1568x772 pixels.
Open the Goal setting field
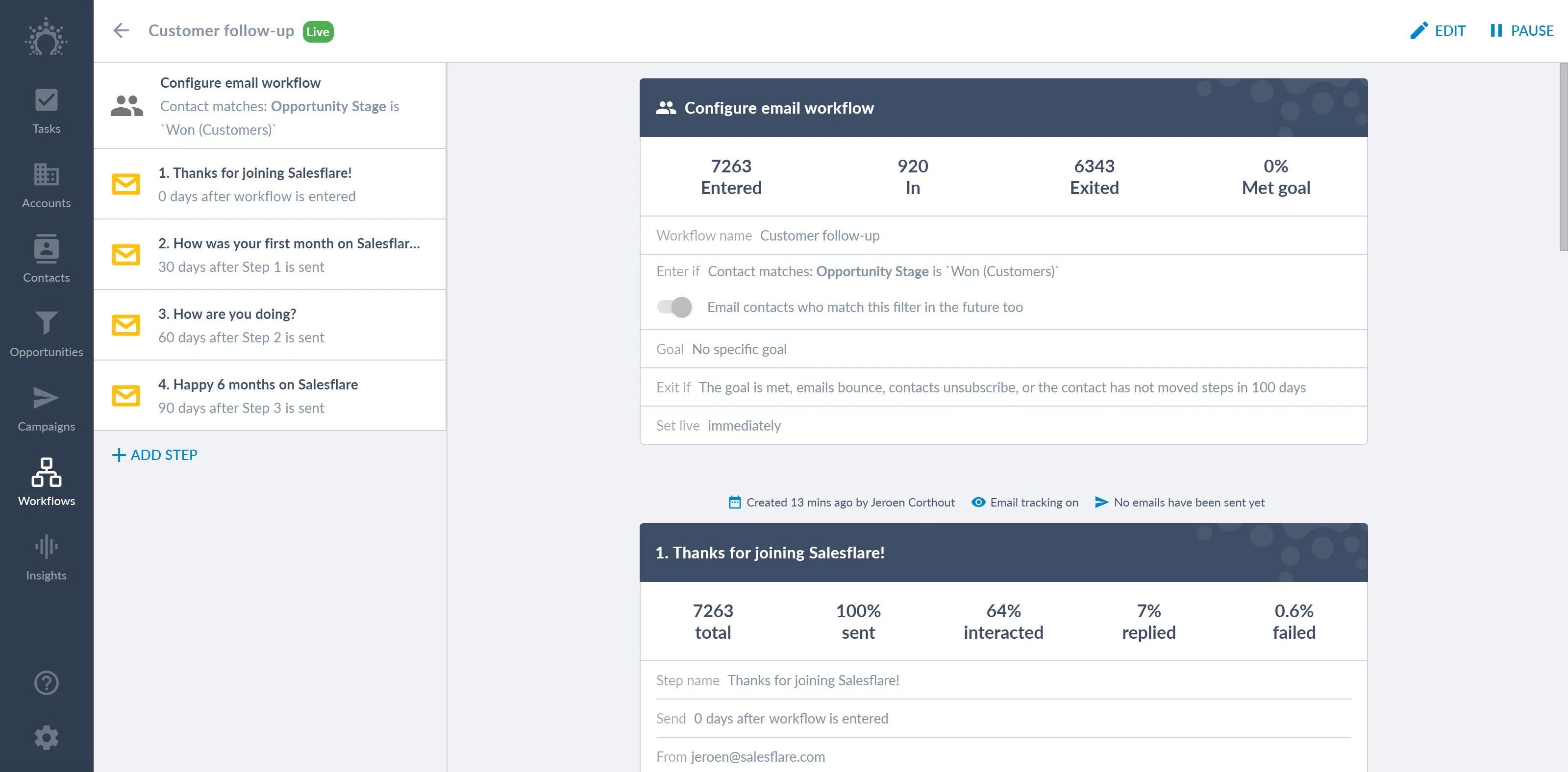739,349
